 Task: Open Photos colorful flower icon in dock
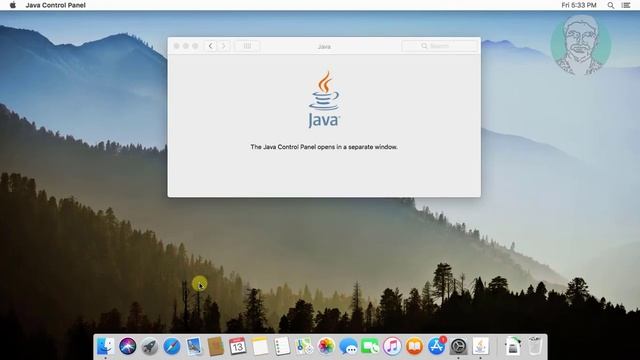pyautogui.click(x=326, y=347)
